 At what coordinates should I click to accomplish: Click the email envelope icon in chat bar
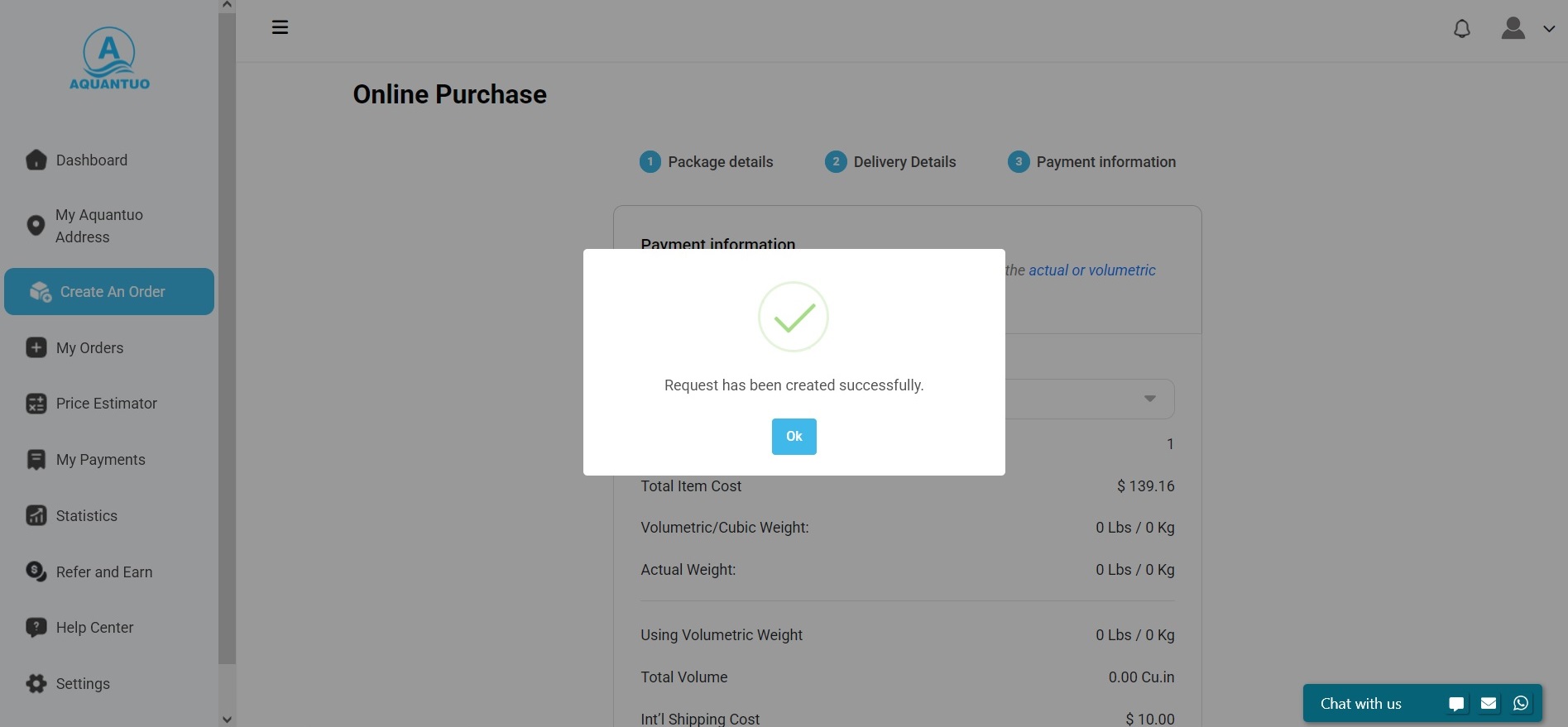tap(1489, 704)
